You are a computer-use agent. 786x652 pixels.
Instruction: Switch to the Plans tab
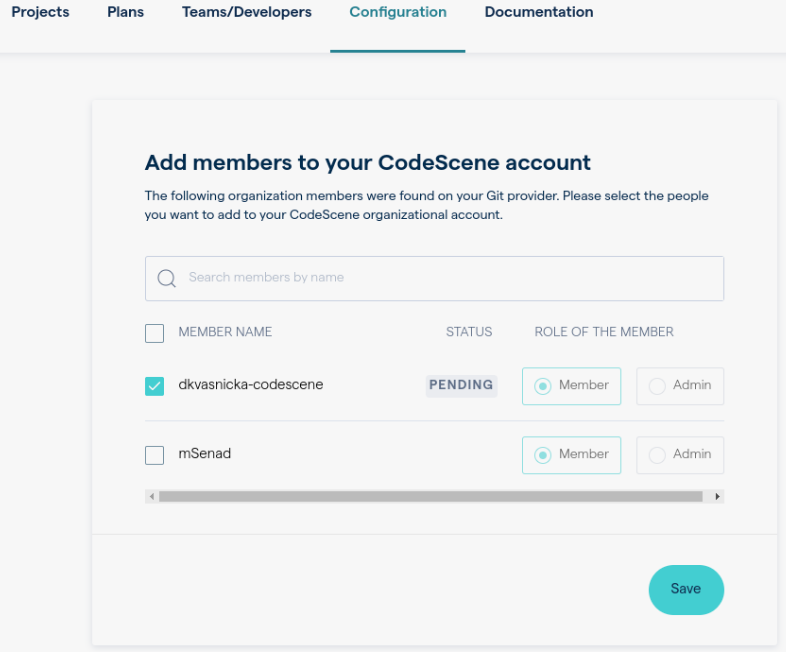(x=125, y=12)
